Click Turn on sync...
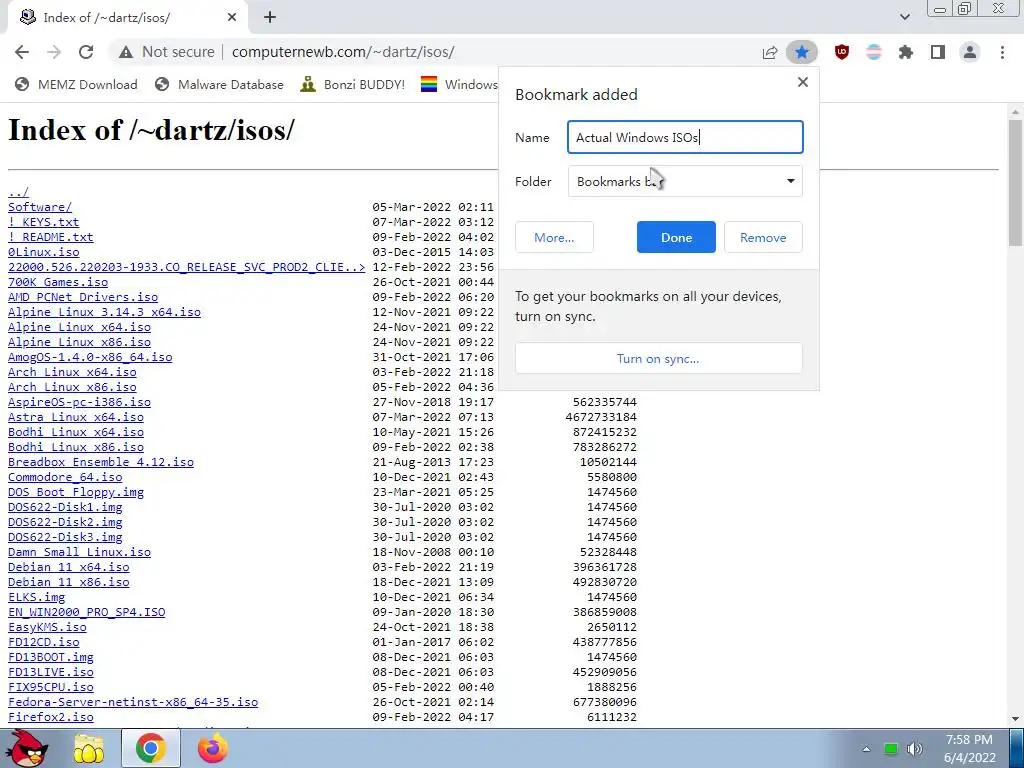 click(658, 359)
